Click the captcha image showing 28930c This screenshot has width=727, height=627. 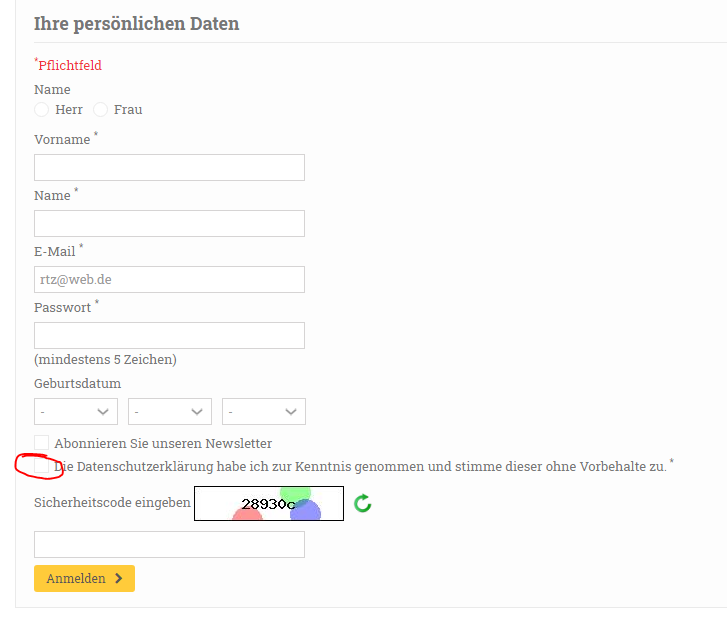269,503
